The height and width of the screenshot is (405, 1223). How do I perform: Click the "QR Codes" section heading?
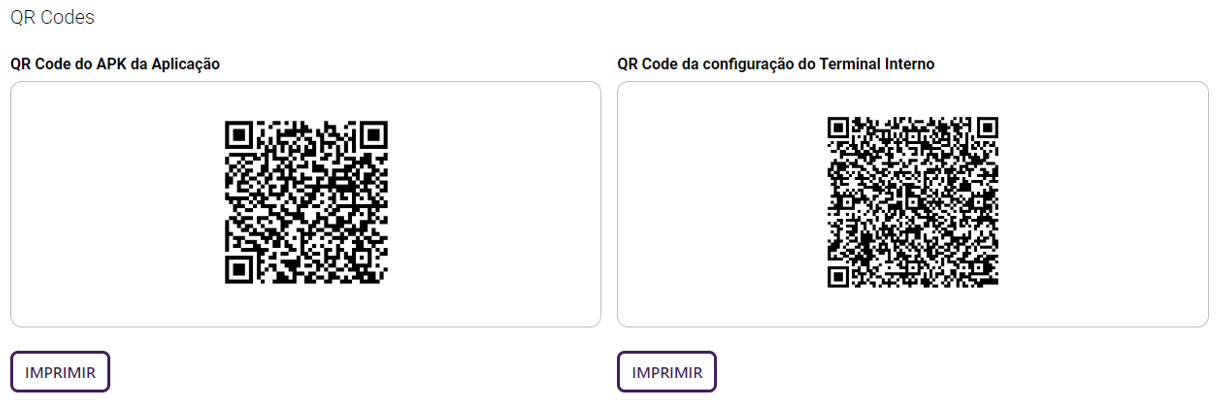click(x=52, y=18)
